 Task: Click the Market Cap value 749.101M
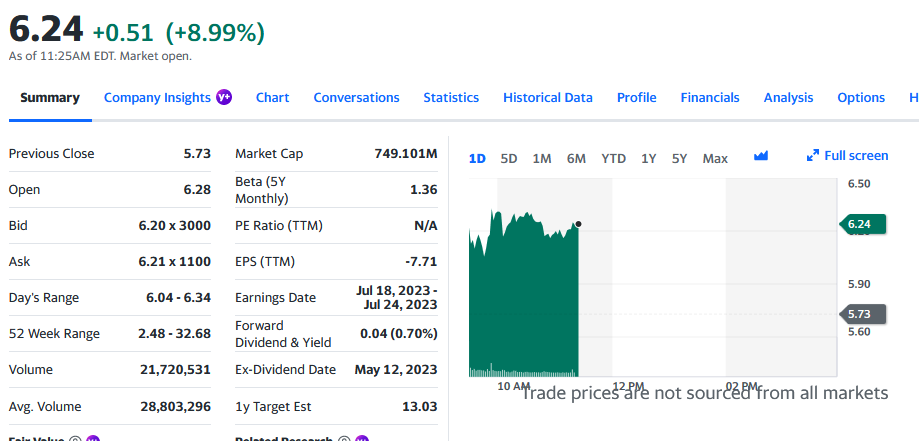coord(406,154)
